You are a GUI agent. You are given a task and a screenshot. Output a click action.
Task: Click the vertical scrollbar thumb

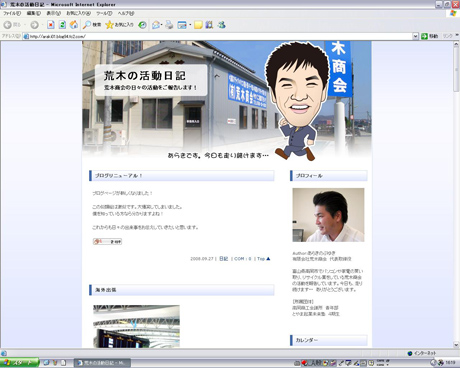click(x=456, y=69)
